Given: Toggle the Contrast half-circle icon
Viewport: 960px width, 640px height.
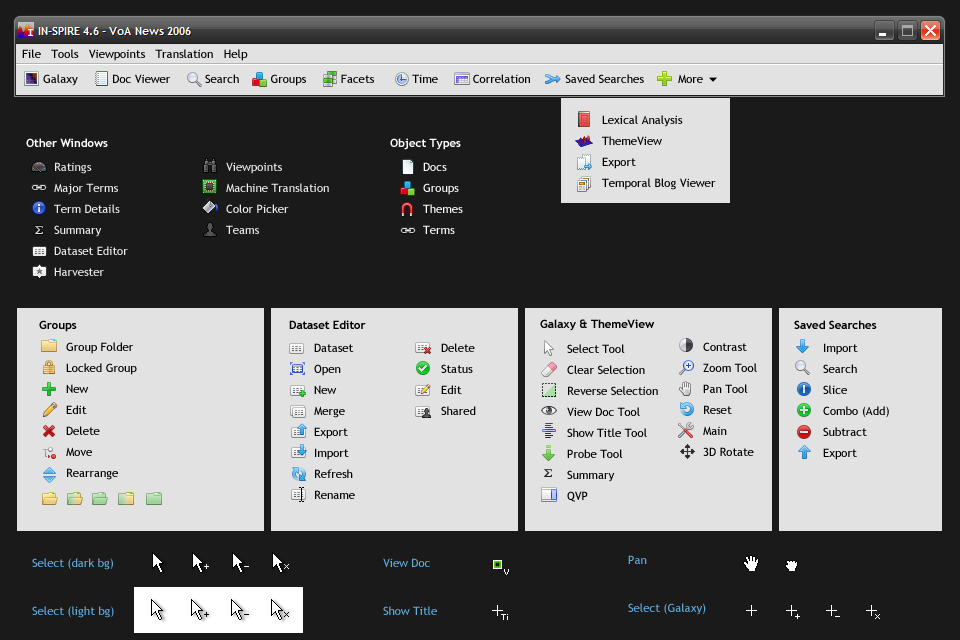Looking at the screenshot, I should (686, 346).
